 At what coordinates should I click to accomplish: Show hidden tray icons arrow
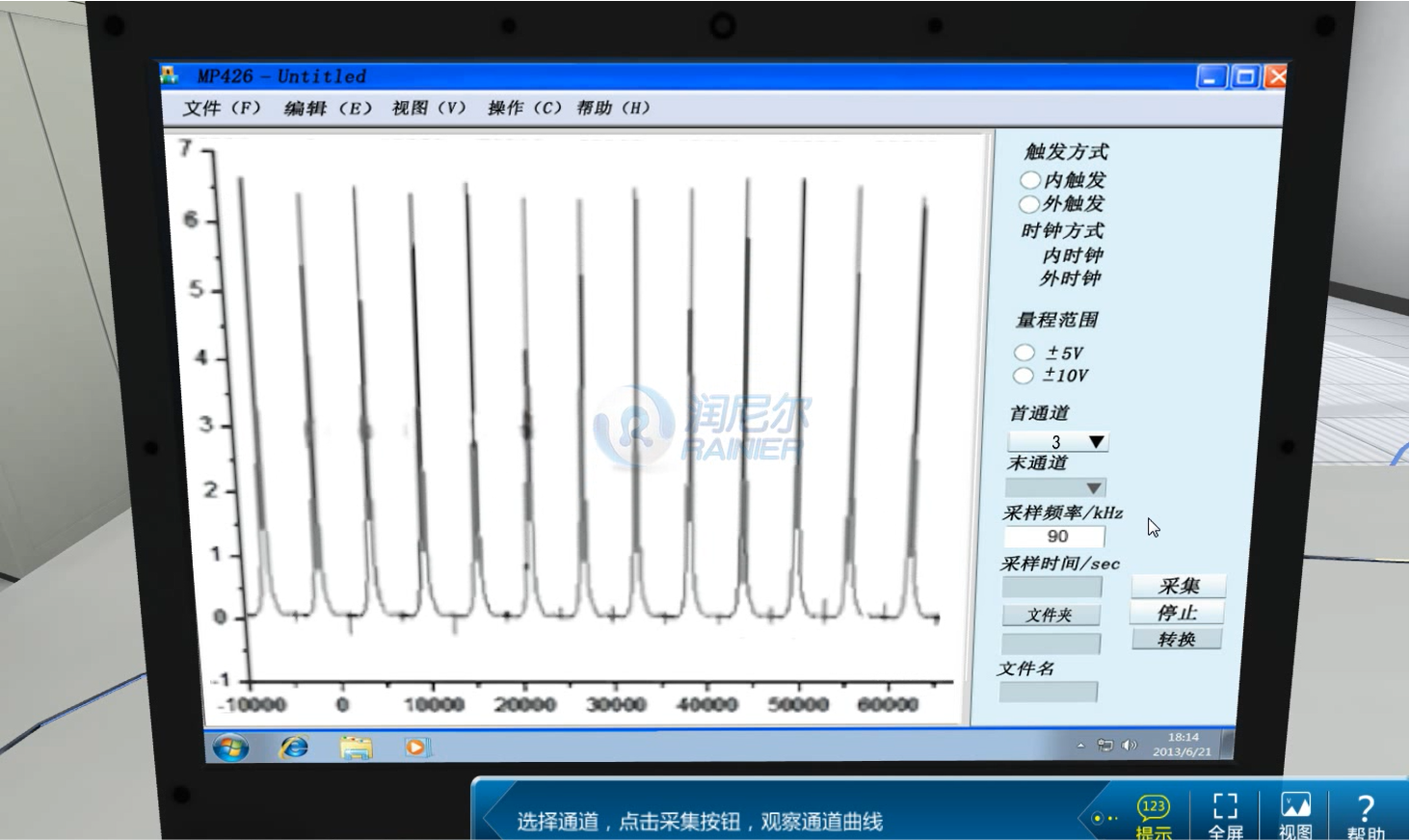click(x=1080, y=746)
